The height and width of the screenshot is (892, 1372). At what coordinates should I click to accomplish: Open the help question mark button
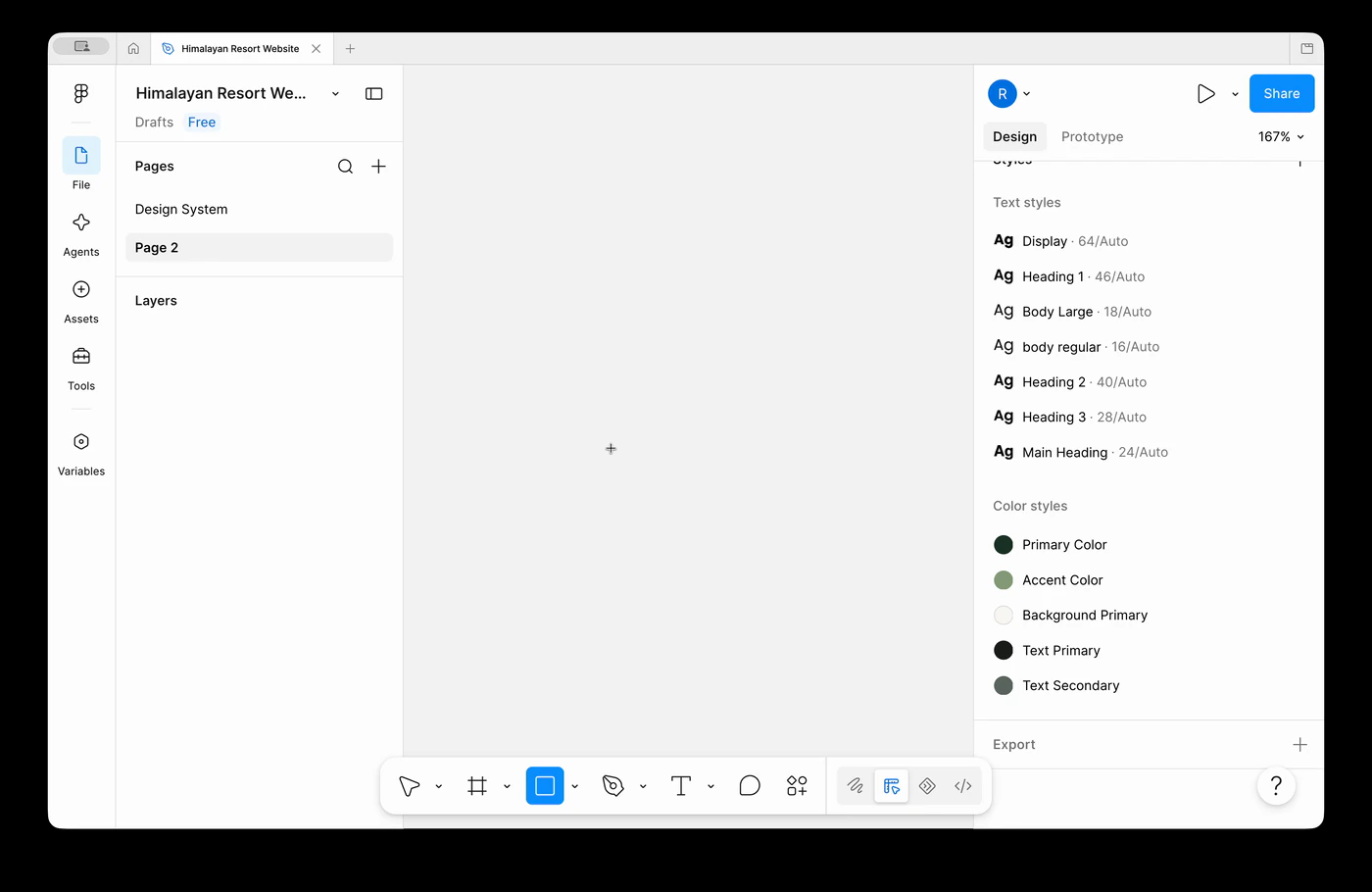[1276, 786]
